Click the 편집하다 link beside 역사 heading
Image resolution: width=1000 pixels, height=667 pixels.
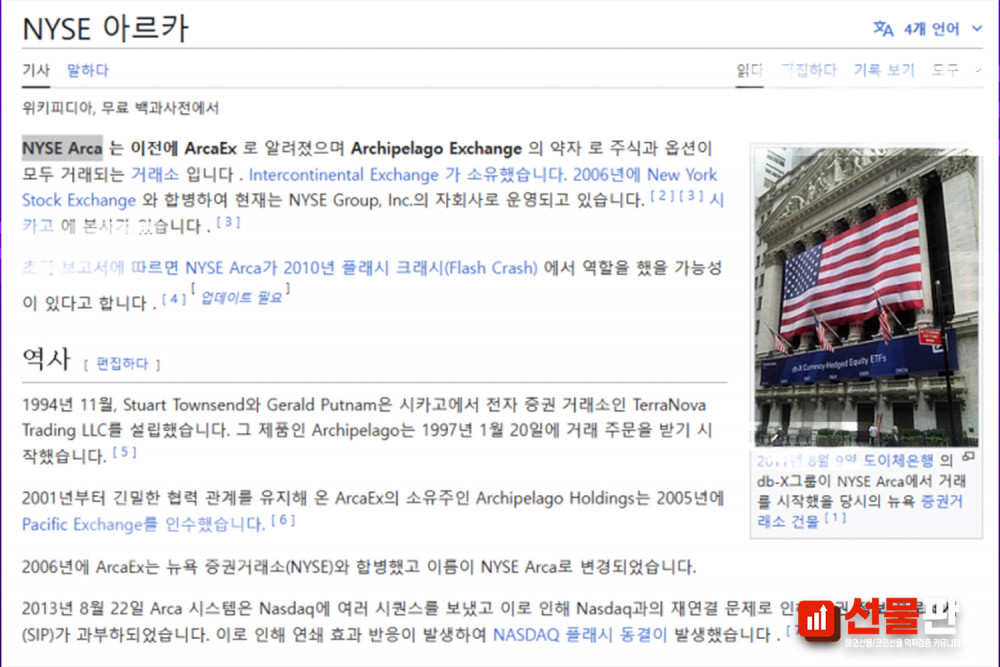coord(122,364)
